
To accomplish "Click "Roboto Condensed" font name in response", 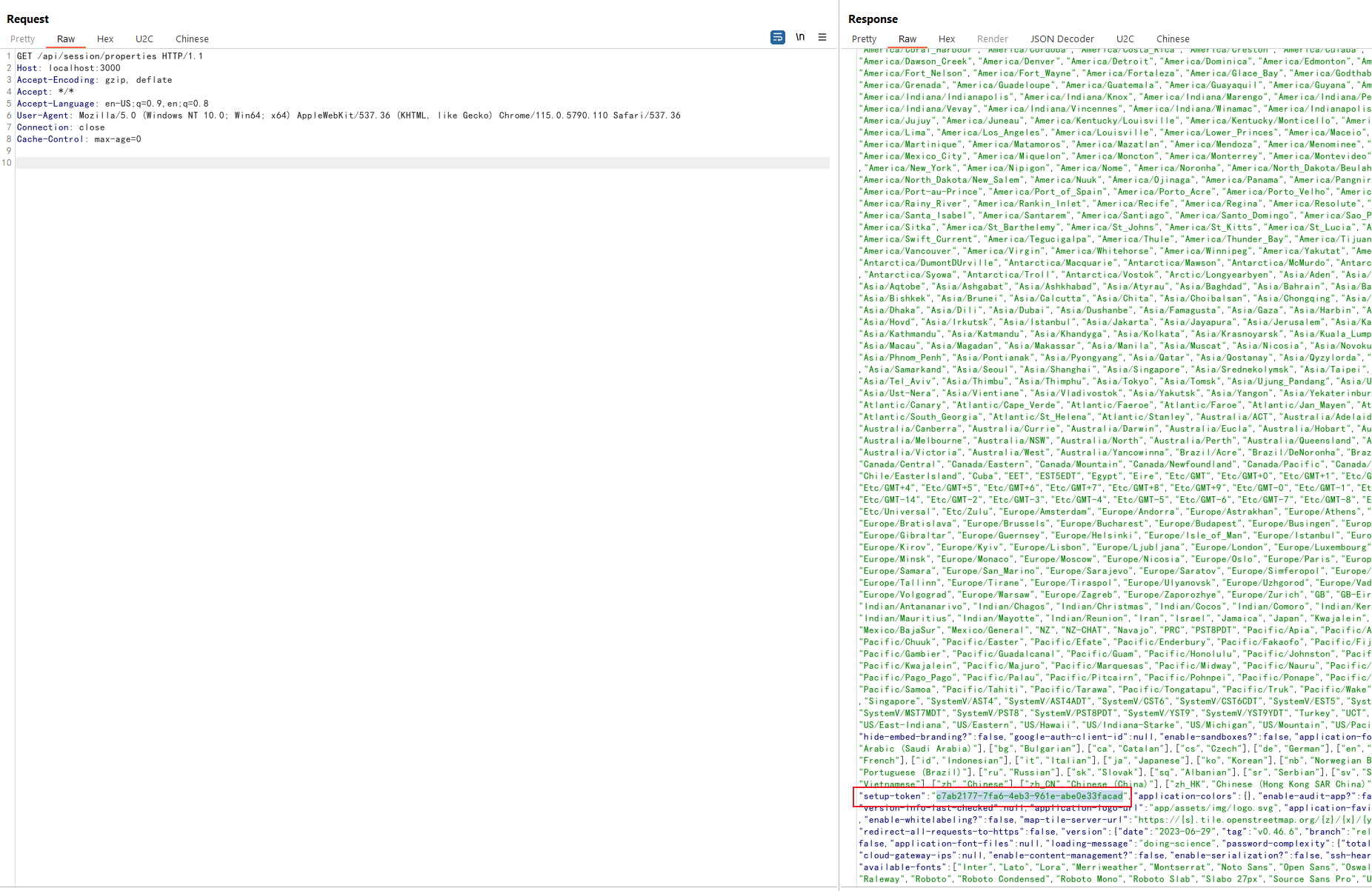I will click(x=1007, y=879).
